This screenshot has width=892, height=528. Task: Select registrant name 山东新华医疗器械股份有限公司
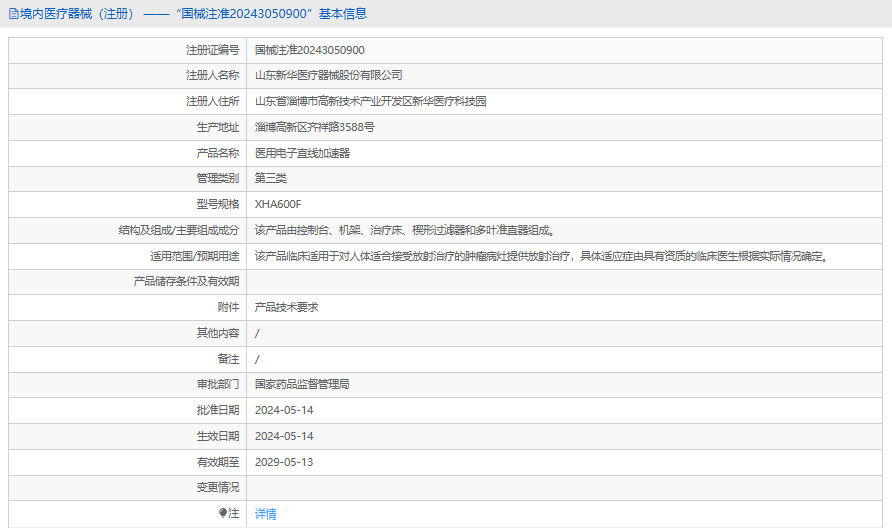(x=328, y=75)
